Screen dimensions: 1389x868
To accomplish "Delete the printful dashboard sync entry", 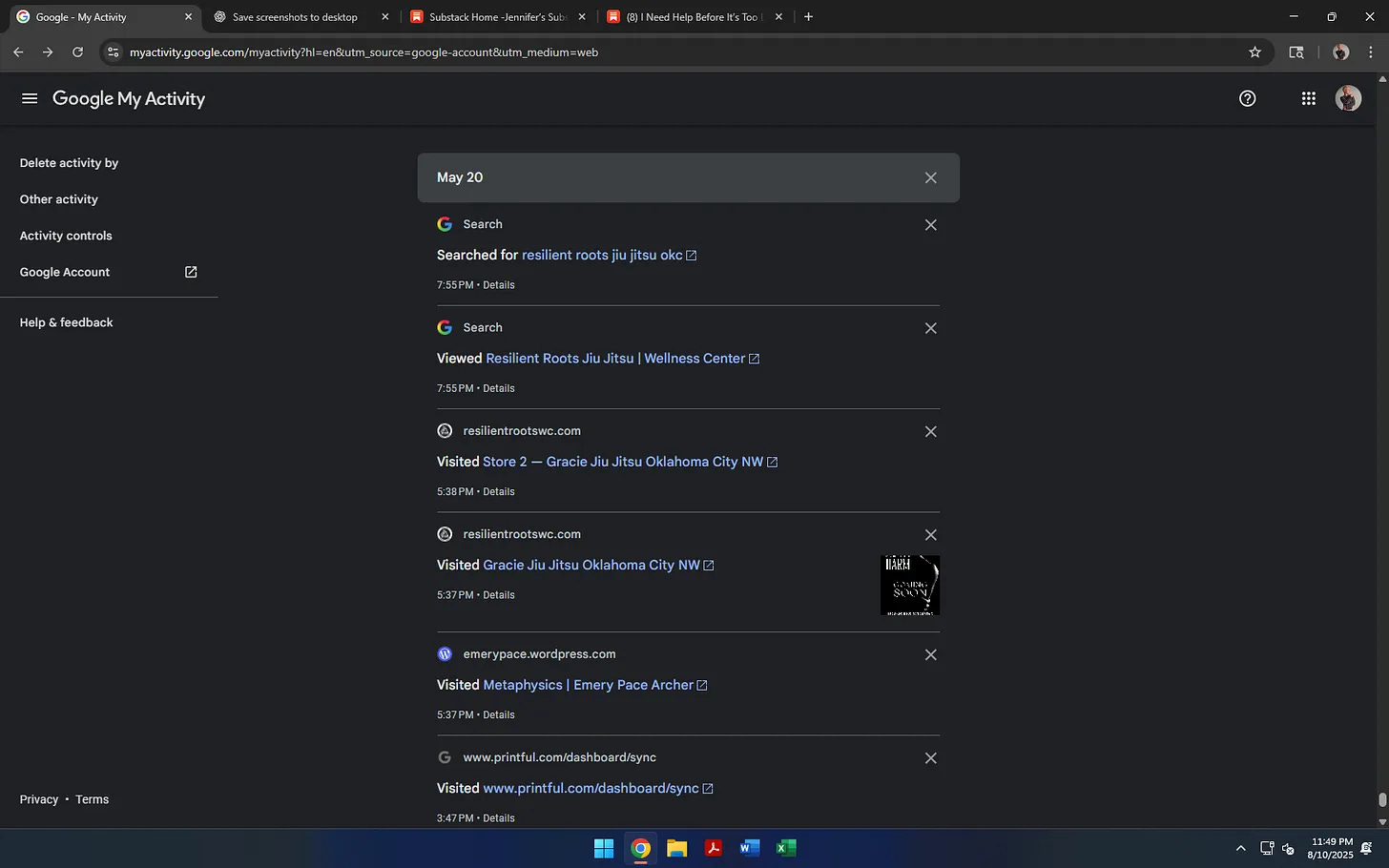I will 931,758.
